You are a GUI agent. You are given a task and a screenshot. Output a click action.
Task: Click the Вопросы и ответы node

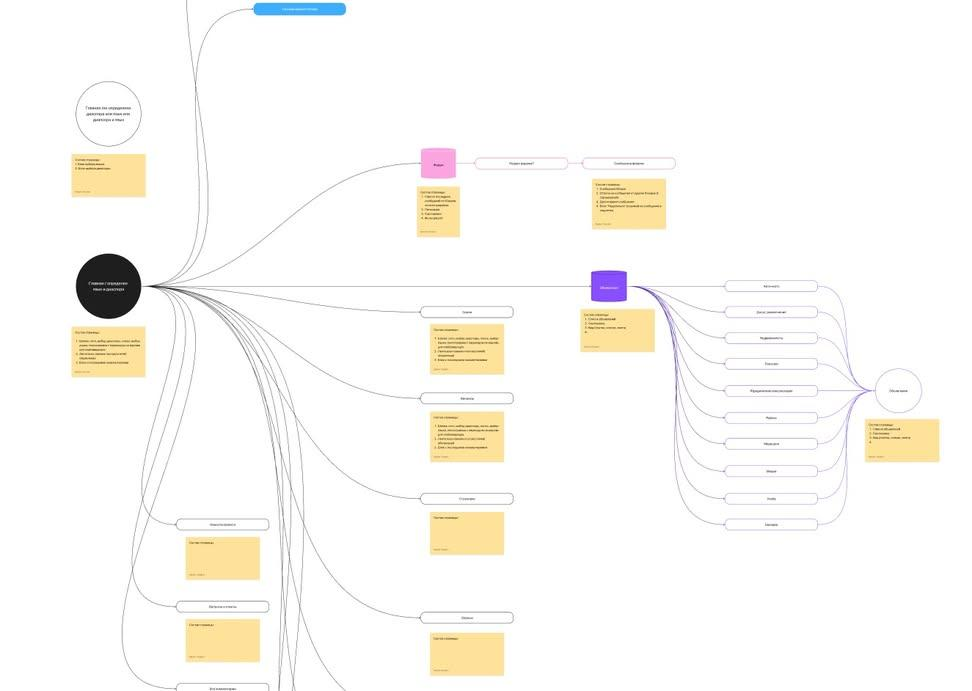pyautogui.click(x=223, y=607)
